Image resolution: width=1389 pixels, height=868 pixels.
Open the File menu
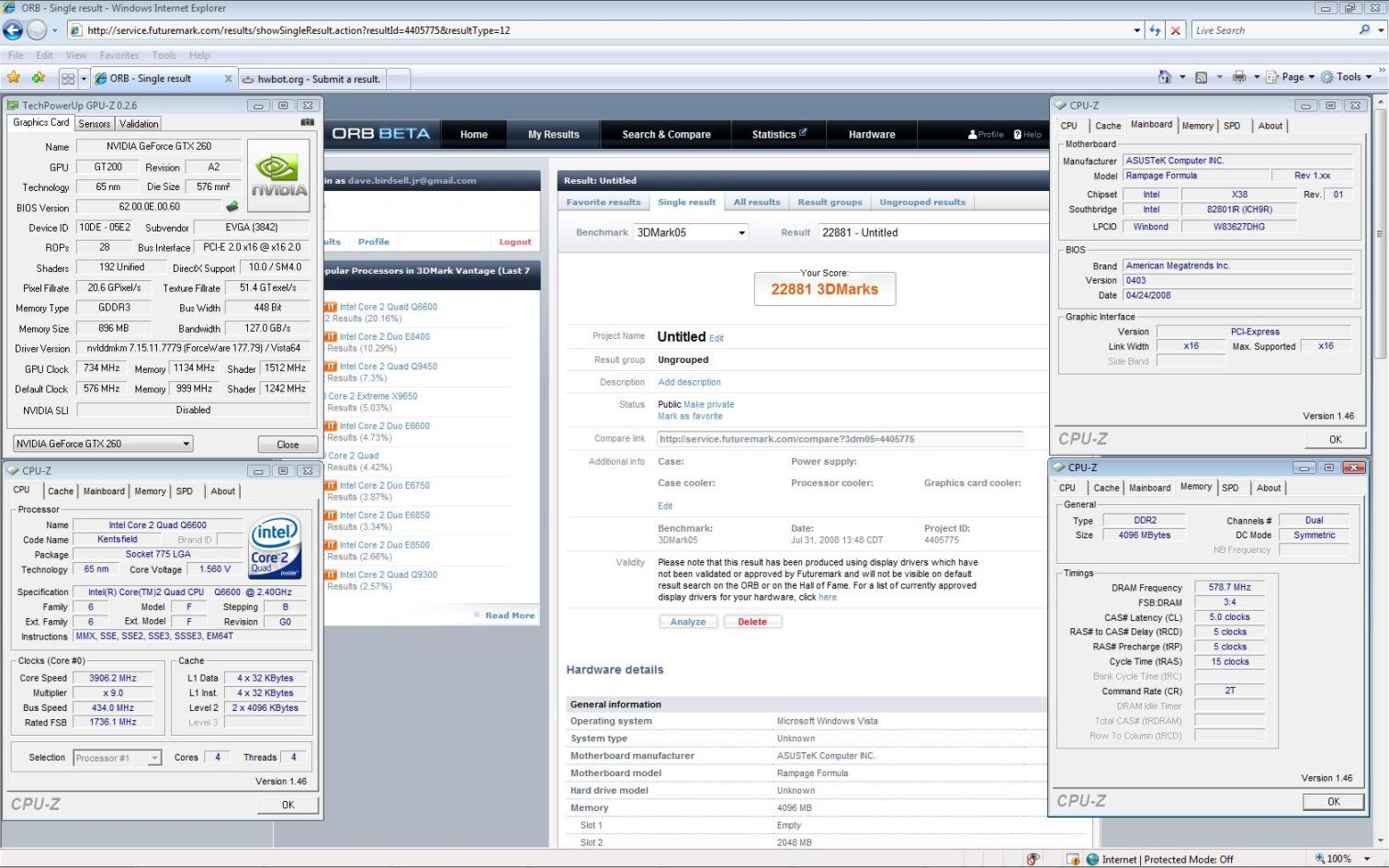(x=16, y=55)
